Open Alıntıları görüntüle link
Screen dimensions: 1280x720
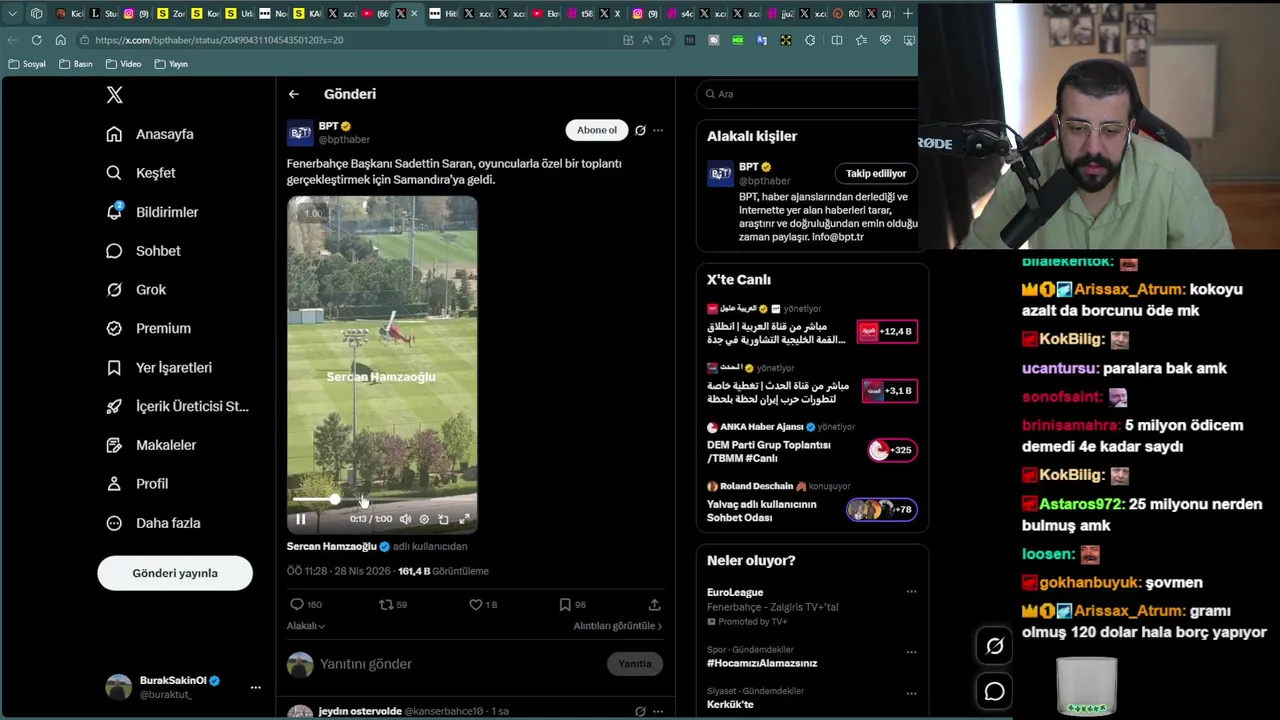(618, 626)
